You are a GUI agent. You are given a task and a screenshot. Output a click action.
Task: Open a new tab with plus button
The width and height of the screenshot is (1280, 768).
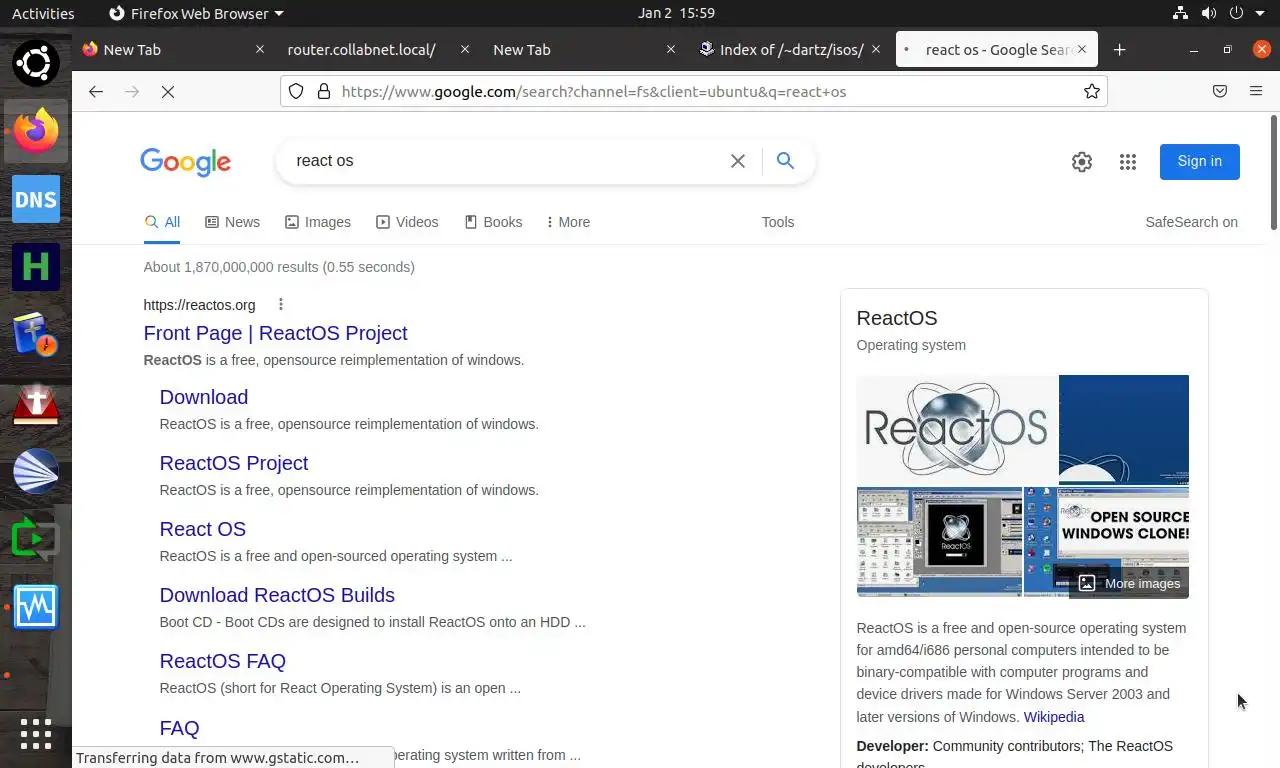coord(1119,49)
